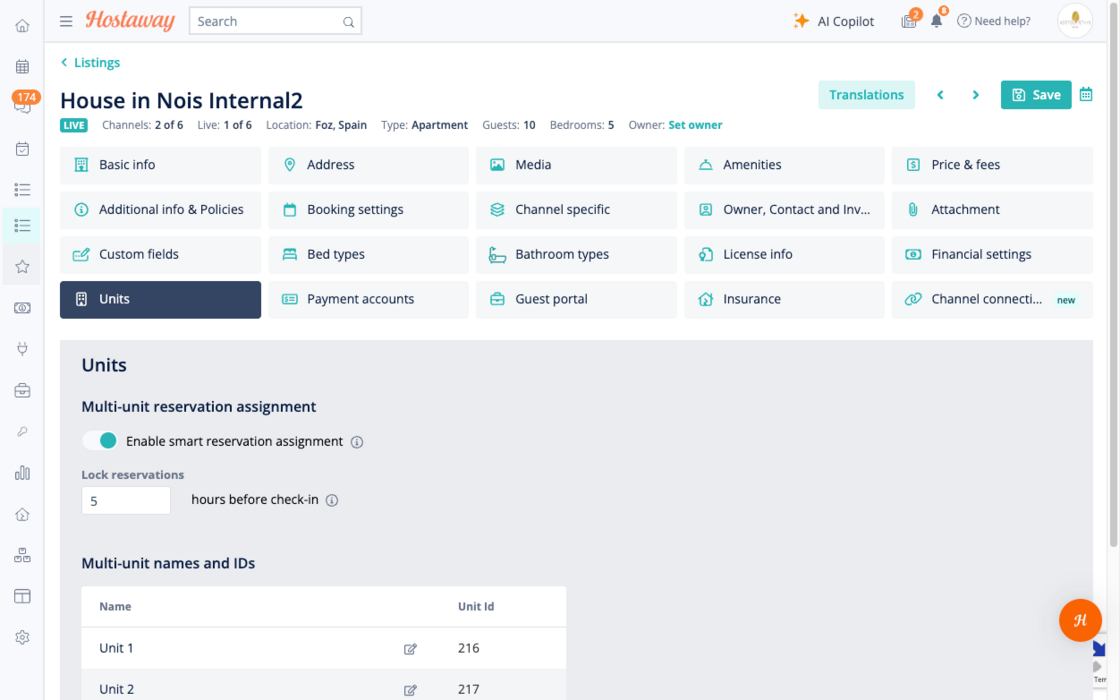Open Owner, Contact and Inv... tab
This screenshot has height=700, width=1120.
tap(784, 210)
